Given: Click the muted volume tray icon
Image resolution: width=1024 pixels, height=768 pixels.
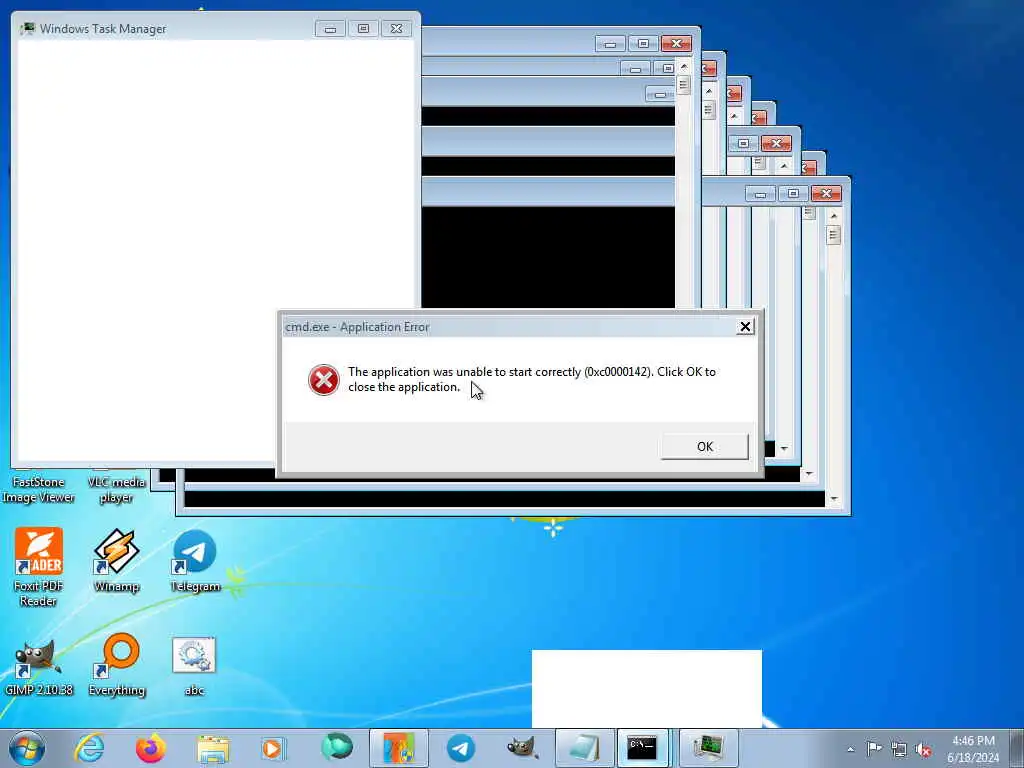Looking at the screenshot, I should pos(923,750).
